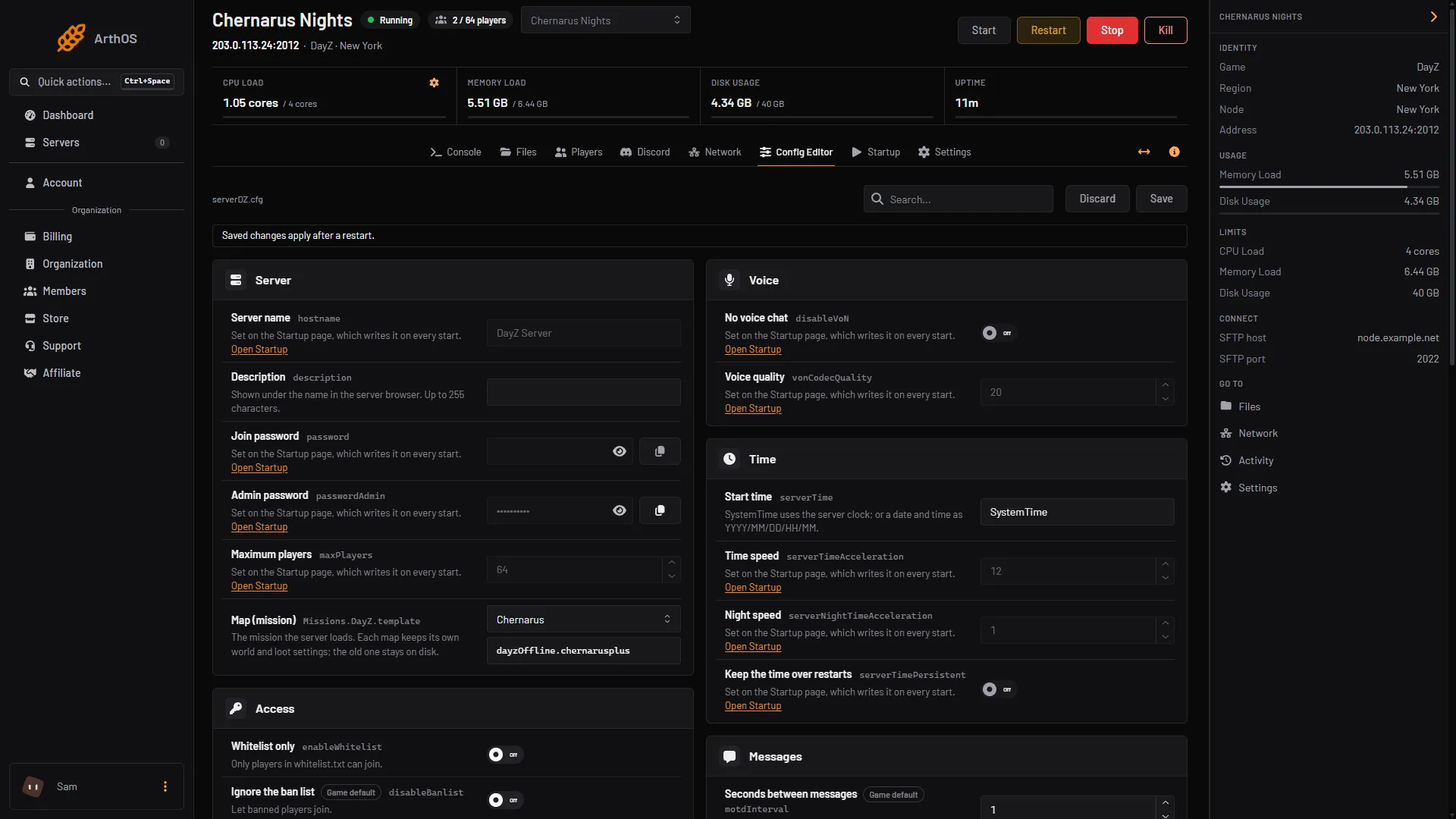This screenshot has width=1456, height=819.
Task: Reveal the Admin password with eye icon
Action: pos(620,510)
